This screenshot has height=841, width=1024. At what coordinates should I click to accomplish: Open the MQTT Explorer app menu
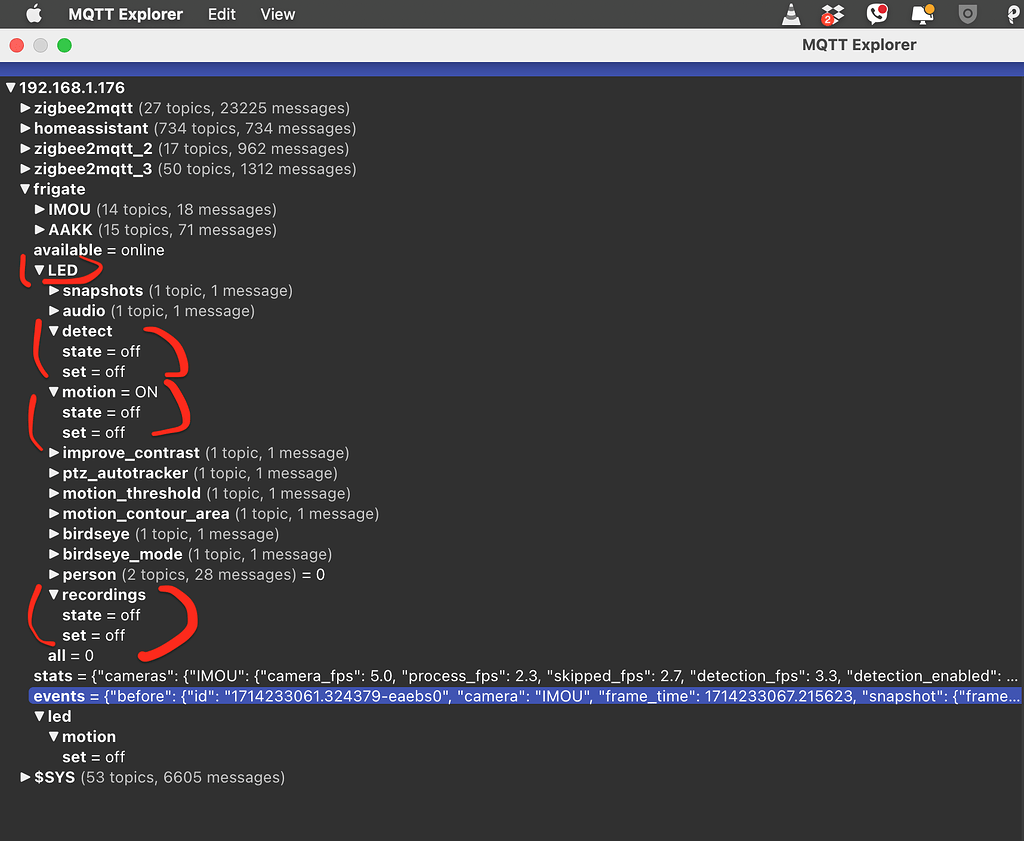(125, 14)
